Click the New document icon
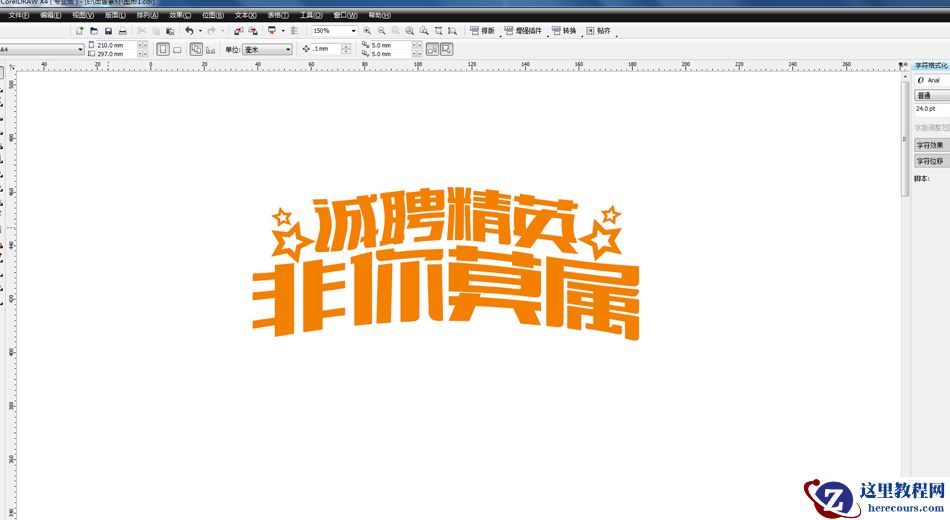950x520 pixels. click(79, 31)
